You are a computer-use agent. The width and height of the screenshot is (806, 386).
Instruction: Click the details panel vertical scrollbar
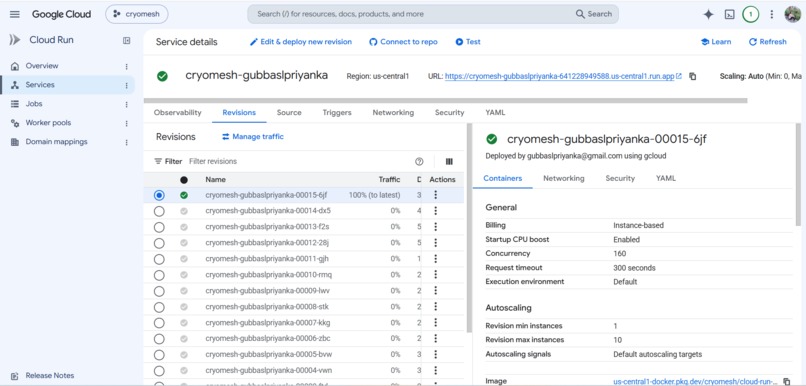click(798, 175)
